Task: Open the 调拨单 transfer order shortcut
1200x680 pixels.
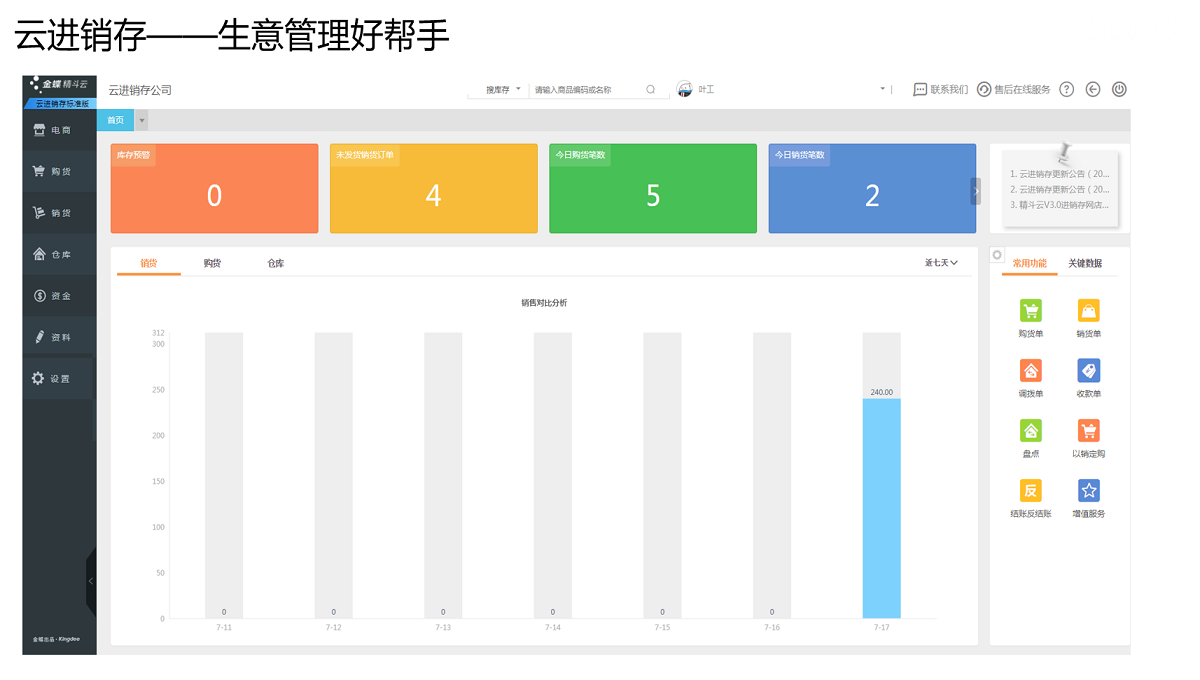Action: tap(1030, 371)
